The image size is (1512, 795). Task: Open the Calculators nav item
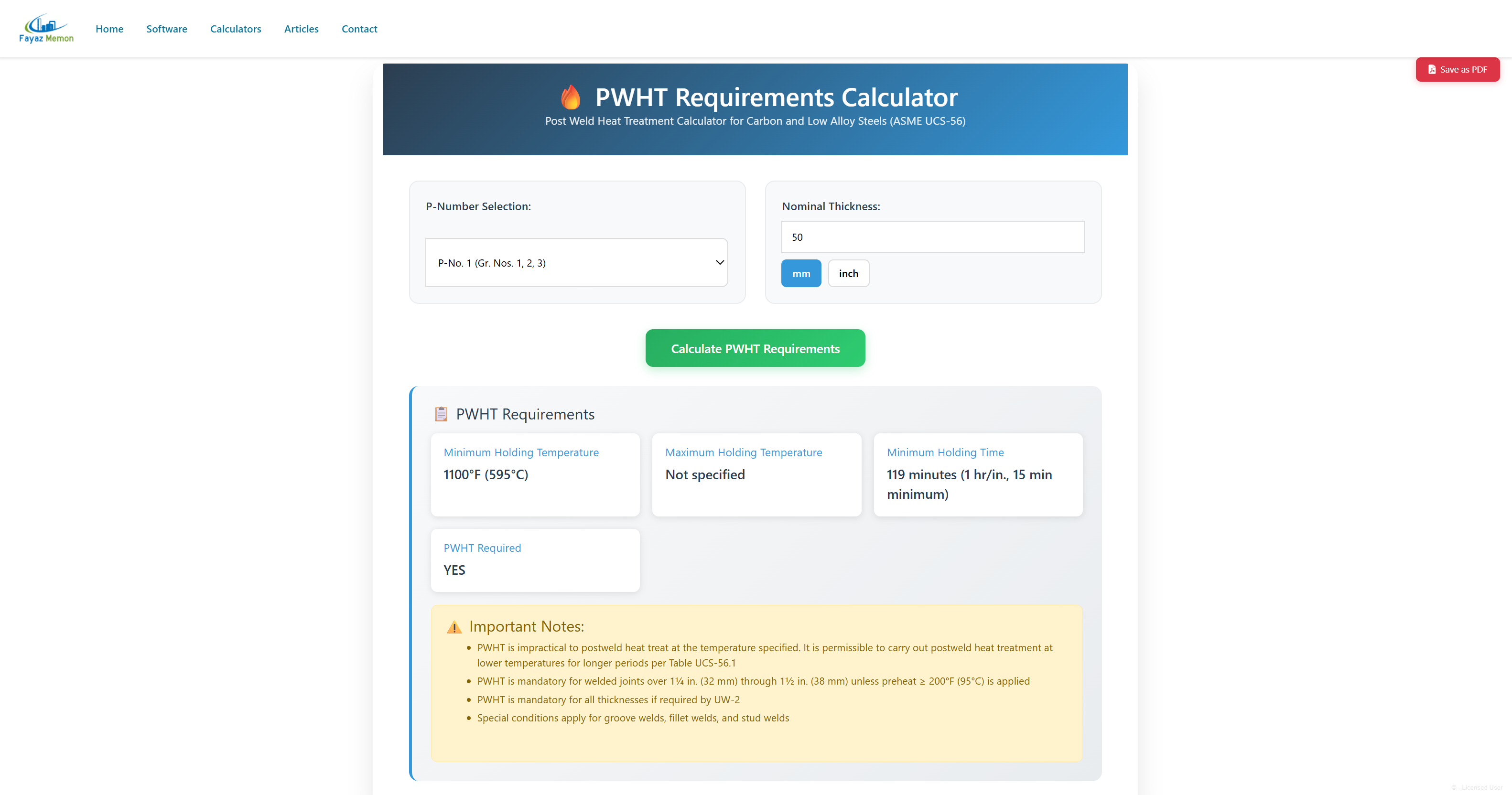(236, 29)
